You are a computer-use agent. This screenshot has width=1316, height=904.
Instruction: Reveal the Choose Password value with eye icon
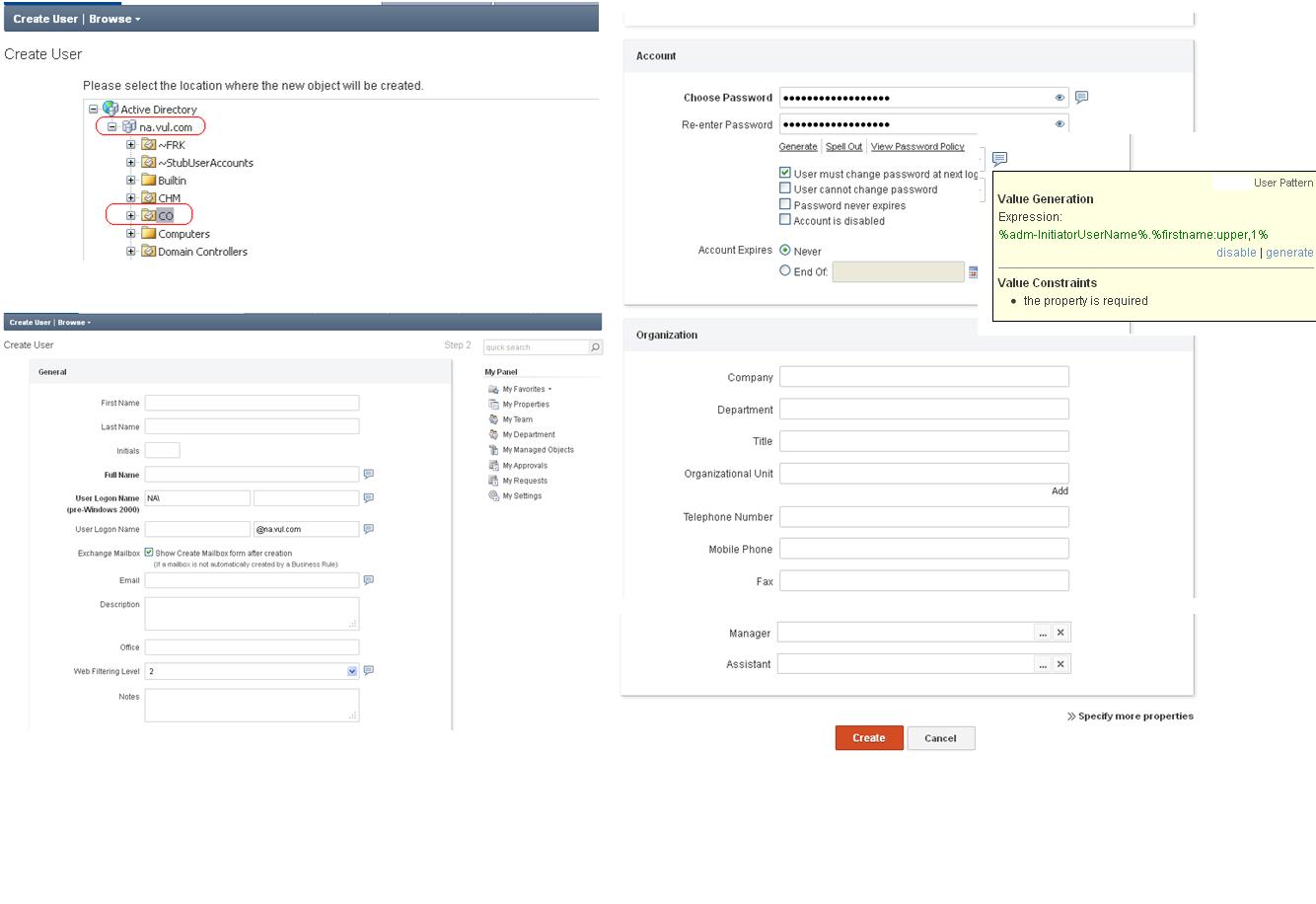point(1060,98)
